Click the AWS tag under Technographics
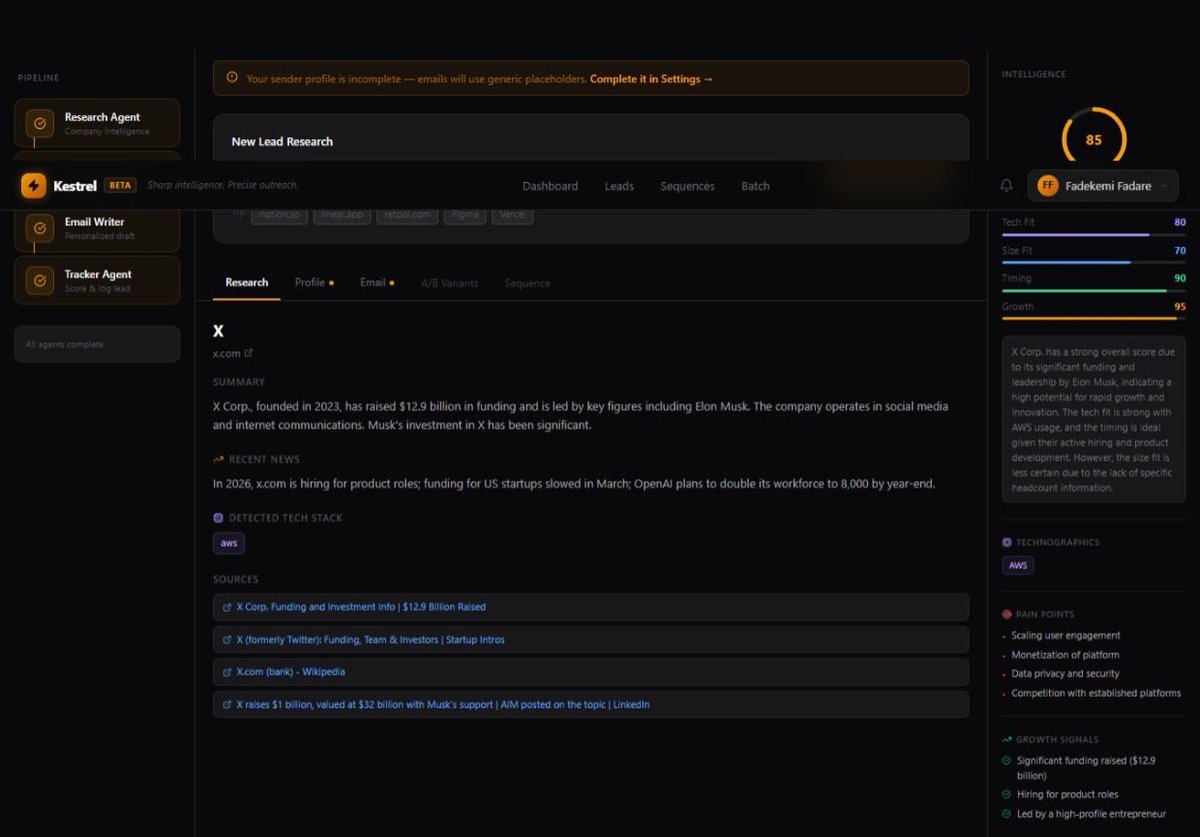The image size is (1200, 837). click(x=1018, y=565)
